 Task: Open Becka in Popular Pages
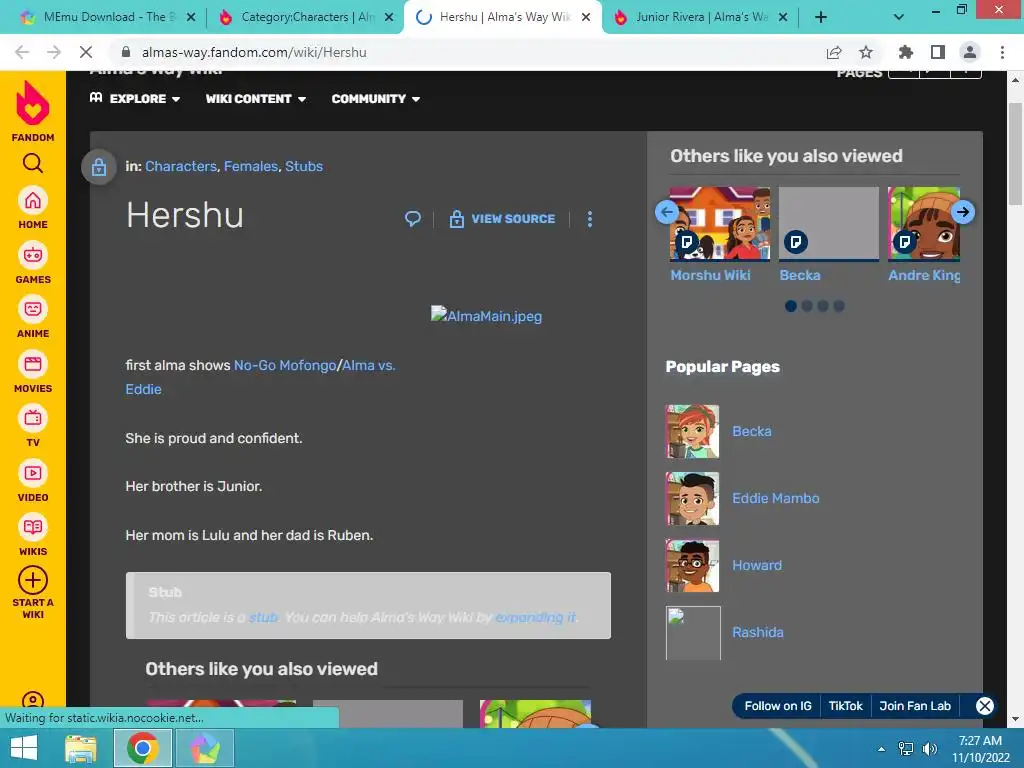coord(751,431)
